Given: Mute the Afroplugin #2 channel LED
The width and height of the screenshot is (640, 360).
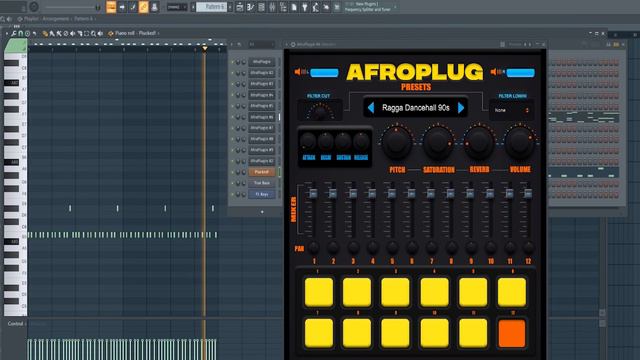Looking at the screenshot, I should tap(233, 73).
